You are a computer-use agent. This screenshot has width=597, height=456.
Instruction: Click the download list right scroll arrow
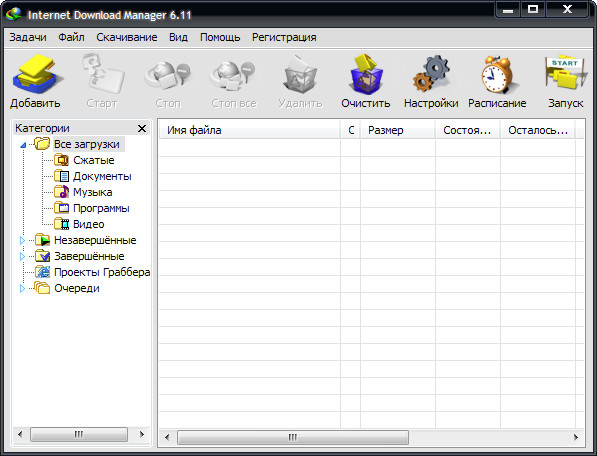click(576, 437)
